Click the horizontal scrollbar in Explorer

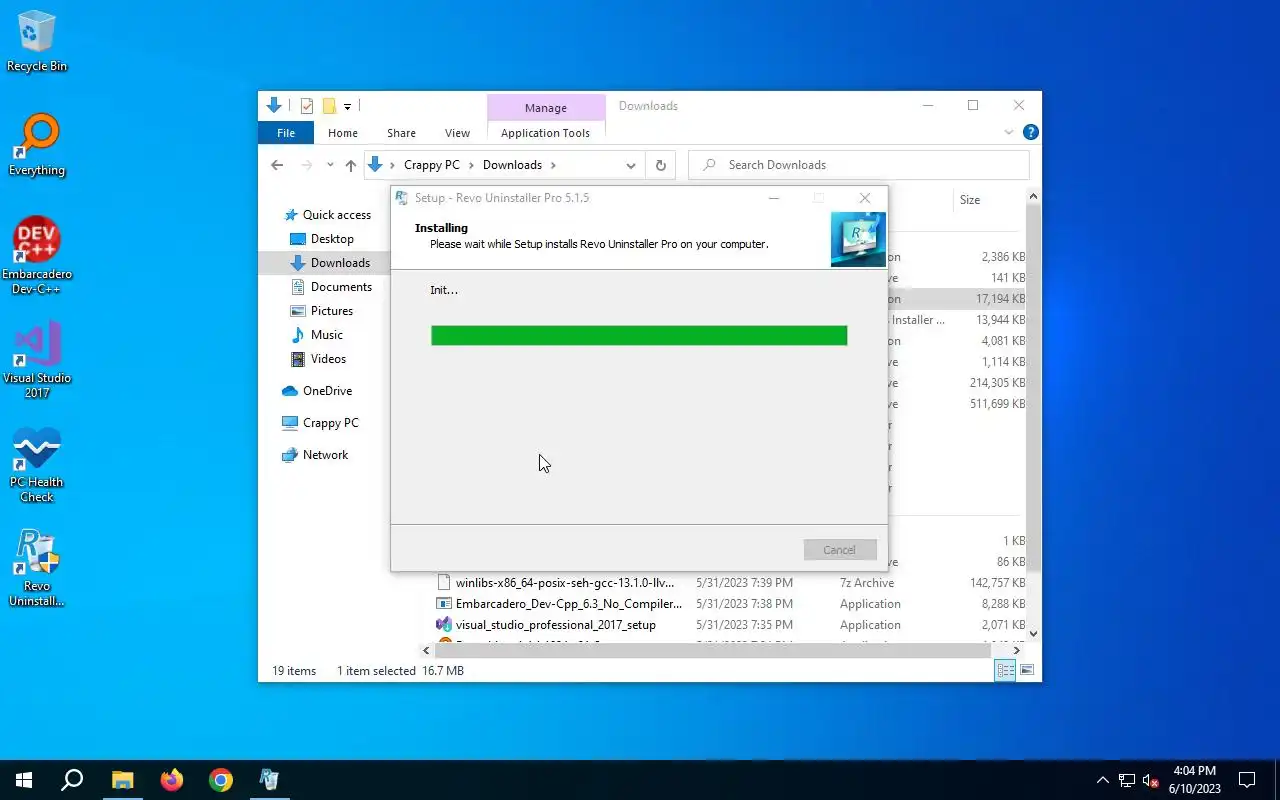(x=711, y=650)
